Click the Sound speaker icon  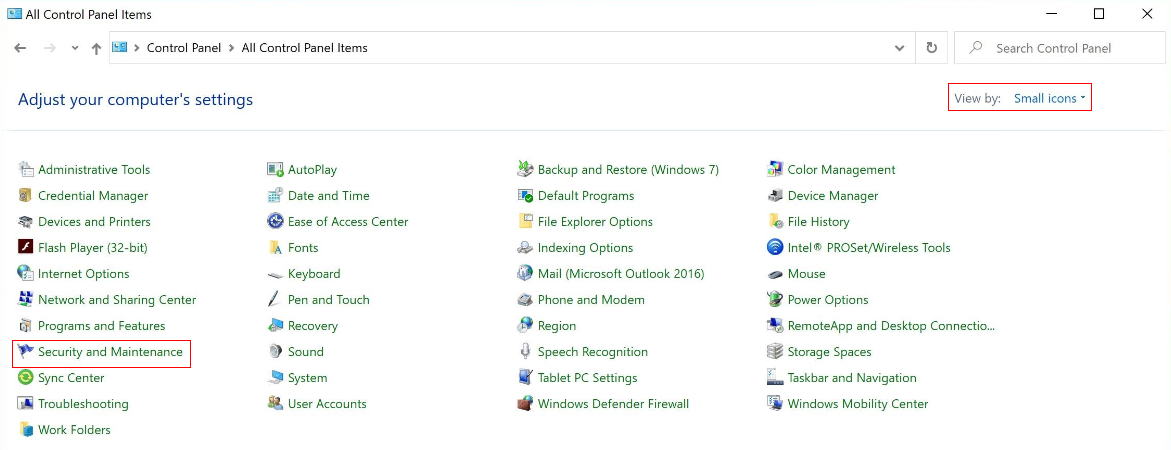[275, 351]
